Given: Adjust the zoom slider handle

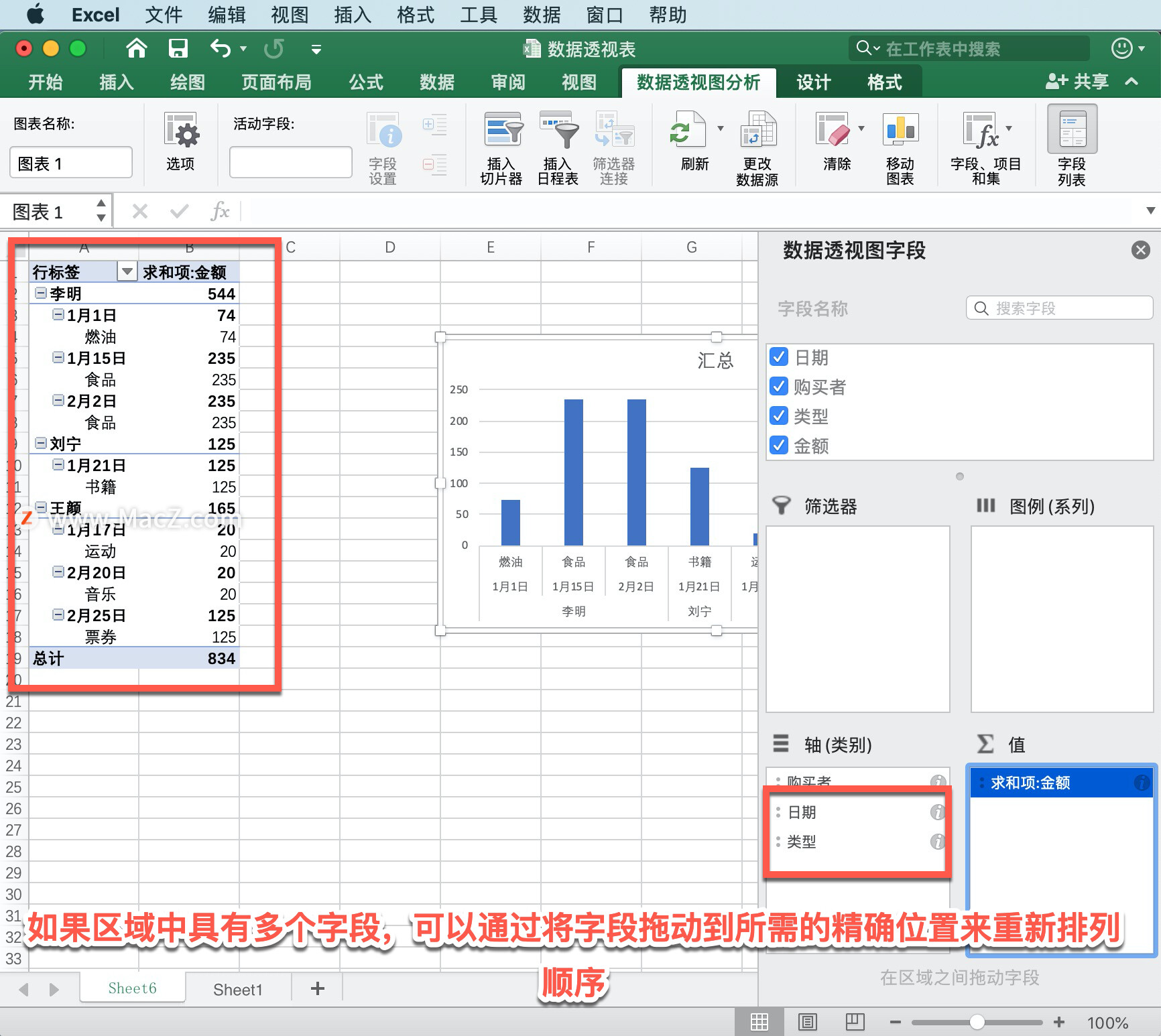Looking at the screenshot, I should 977,1022.
